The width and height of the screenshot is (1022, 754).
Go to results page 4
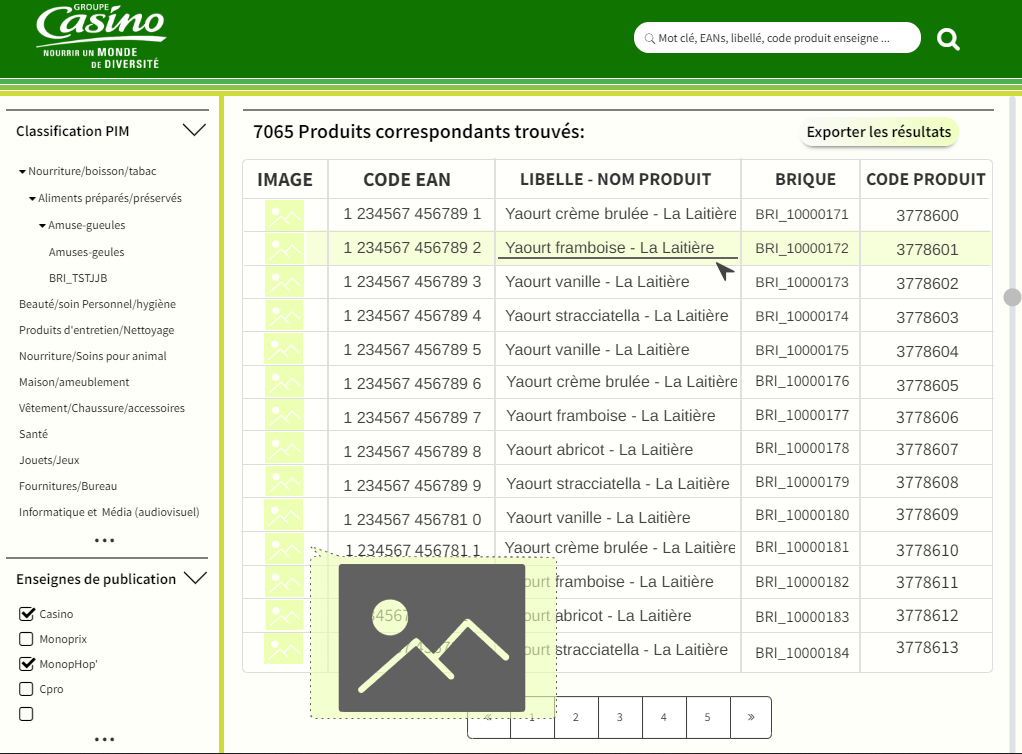[x=664, y=717]
